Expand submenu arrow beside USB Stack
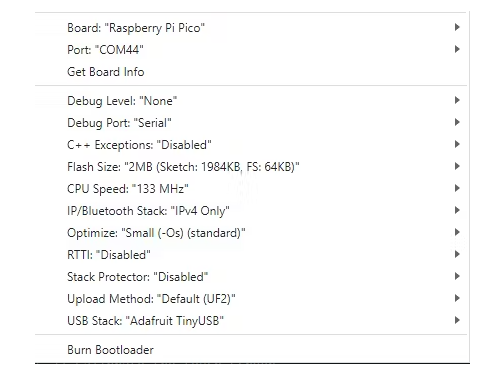This screenshot has width=485, height=370. click(x=457, y=320)
